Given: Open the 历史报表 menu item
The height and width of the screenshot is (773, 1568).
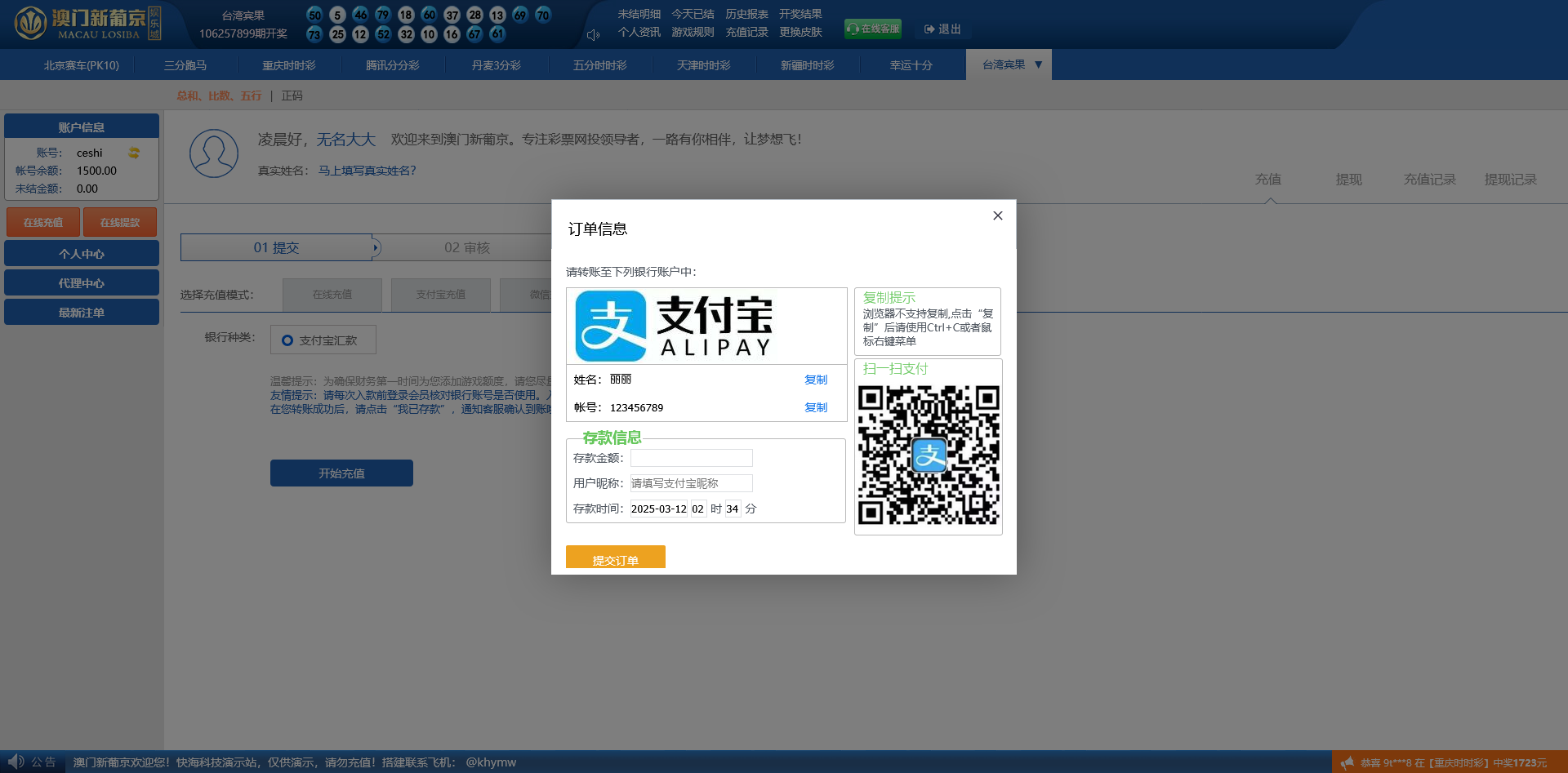Looking at the screenshot, I should (746, 13).
